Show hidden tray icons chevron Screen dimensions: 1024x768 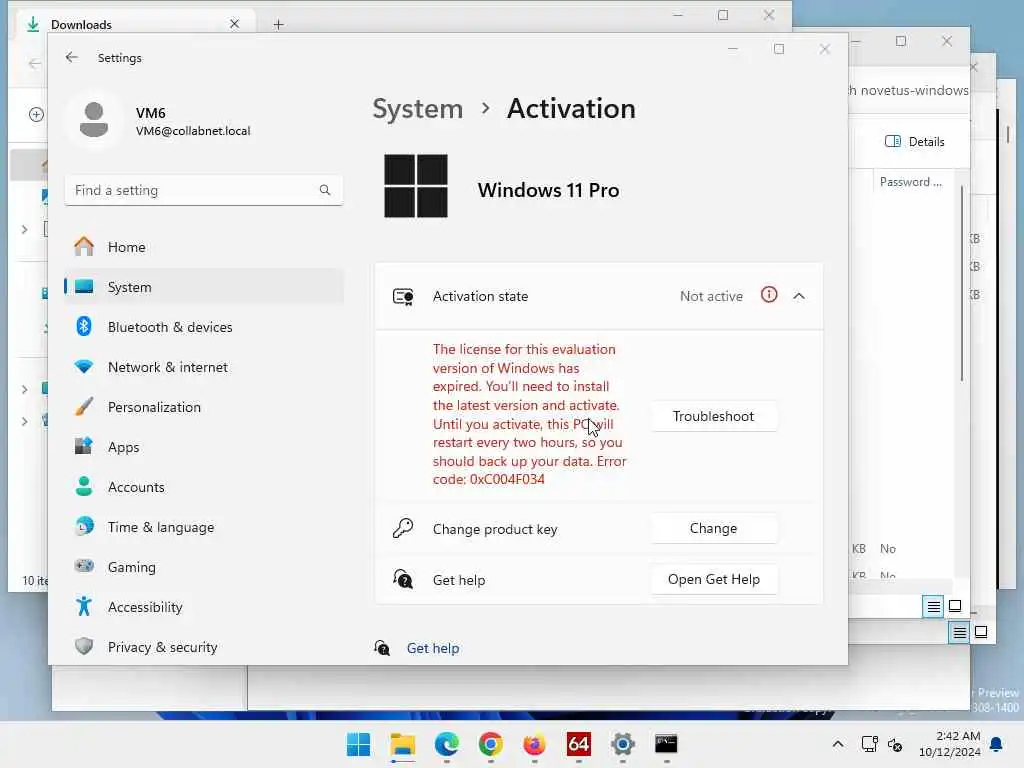click(x=838, y=744)
